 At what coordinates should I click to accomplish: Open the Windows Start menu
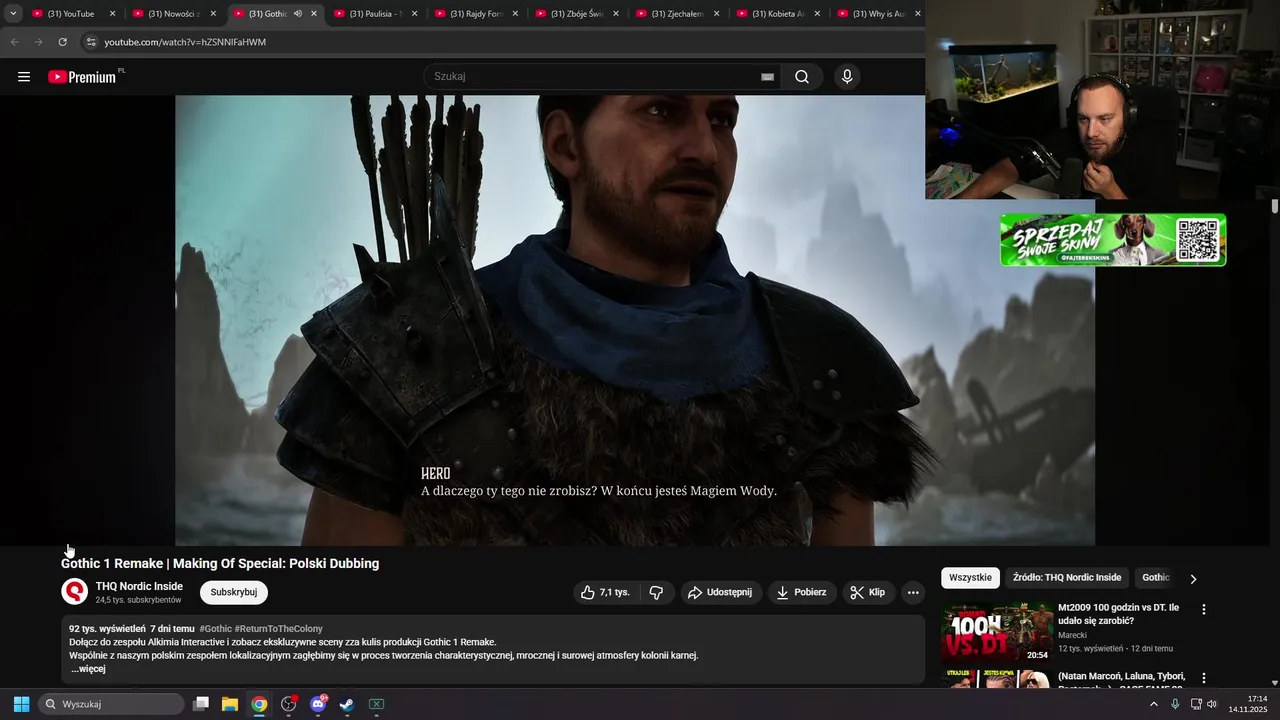click(x=21, y=704)
